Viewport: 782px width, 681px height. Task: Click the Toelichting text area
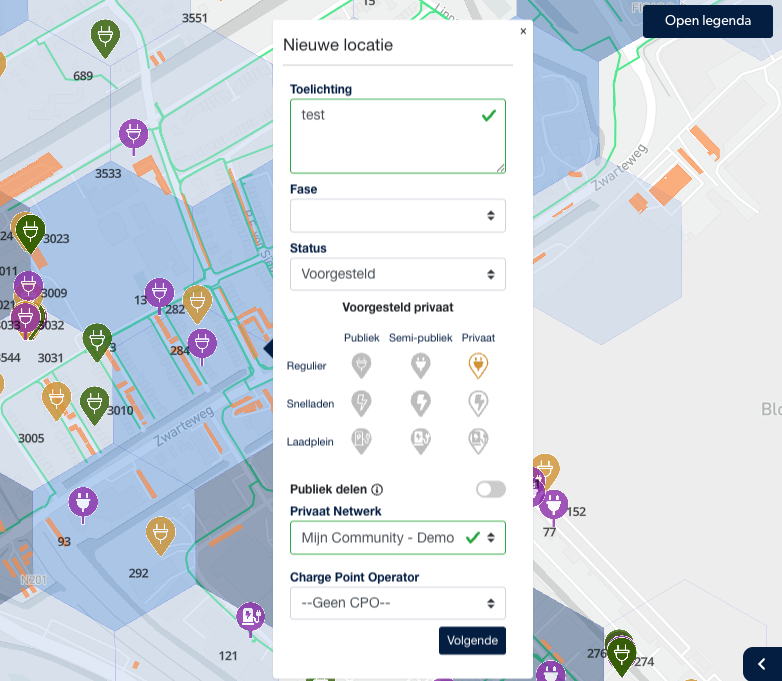(397, 136)
